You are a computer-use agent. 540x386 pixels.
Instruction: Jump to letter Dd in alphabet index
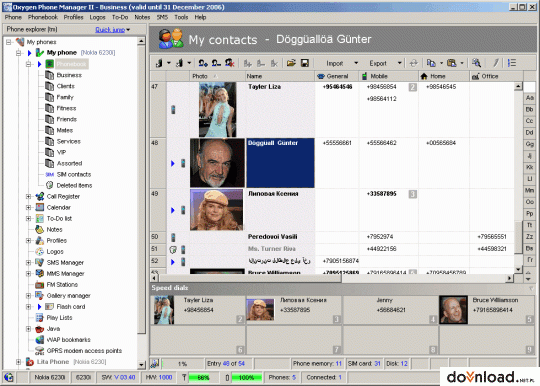point(529,133)
